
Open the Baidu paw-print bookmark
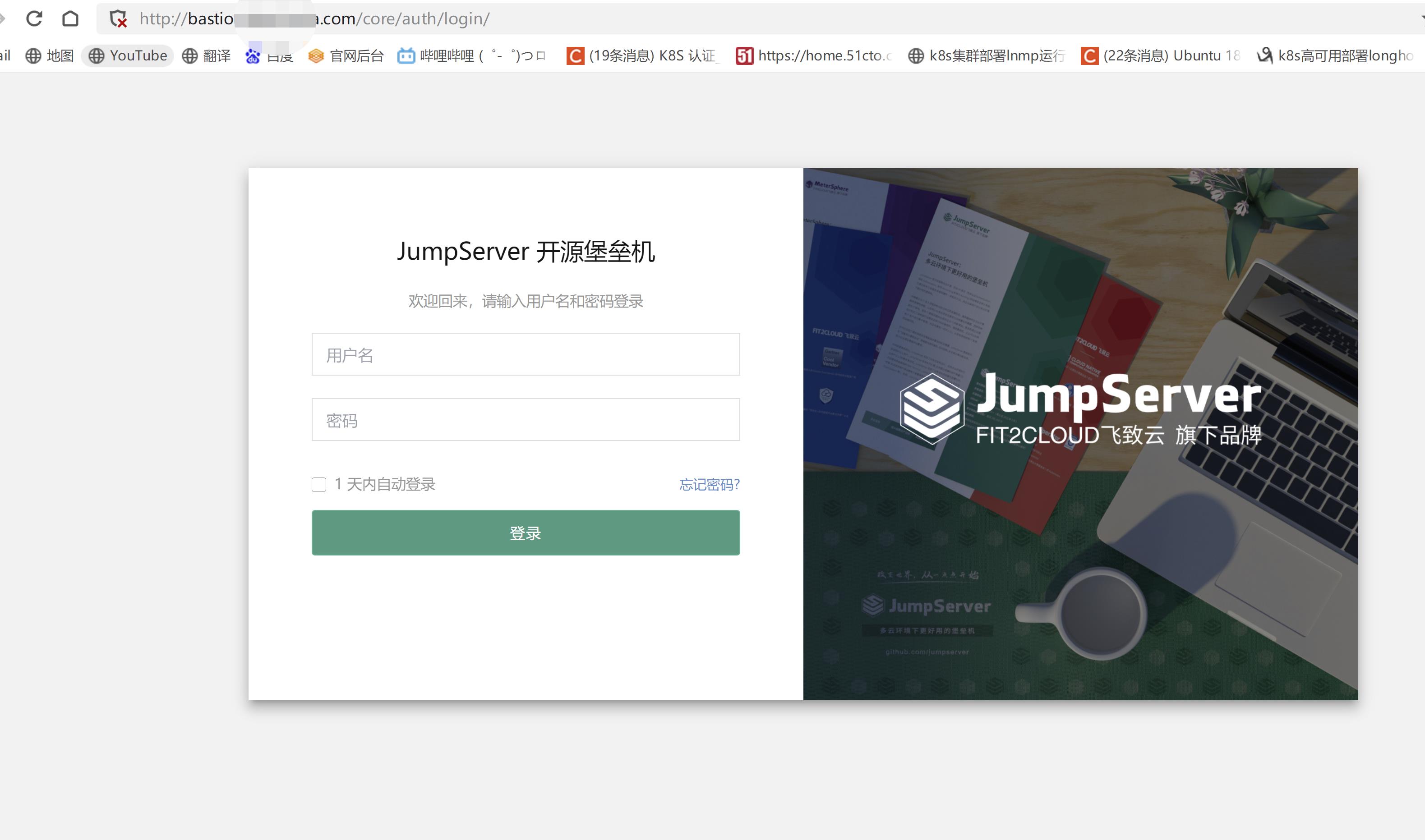[x=269, y=55]
